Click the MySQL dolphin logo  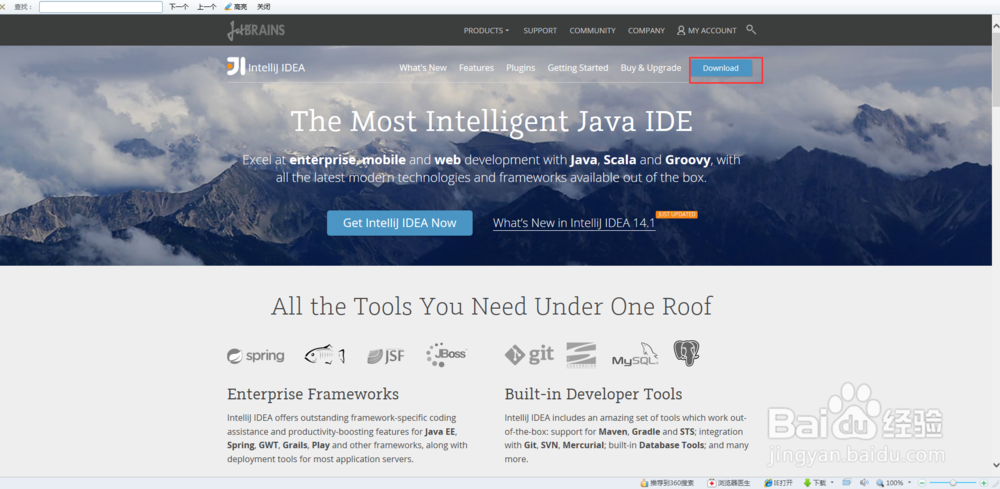click(635, 354)
